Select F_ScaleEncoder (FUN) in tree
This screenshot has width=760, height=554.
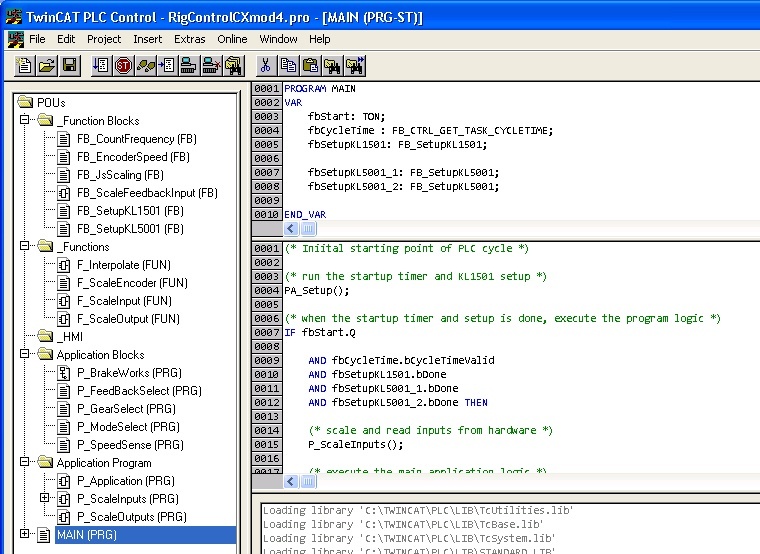click(132, 283)
